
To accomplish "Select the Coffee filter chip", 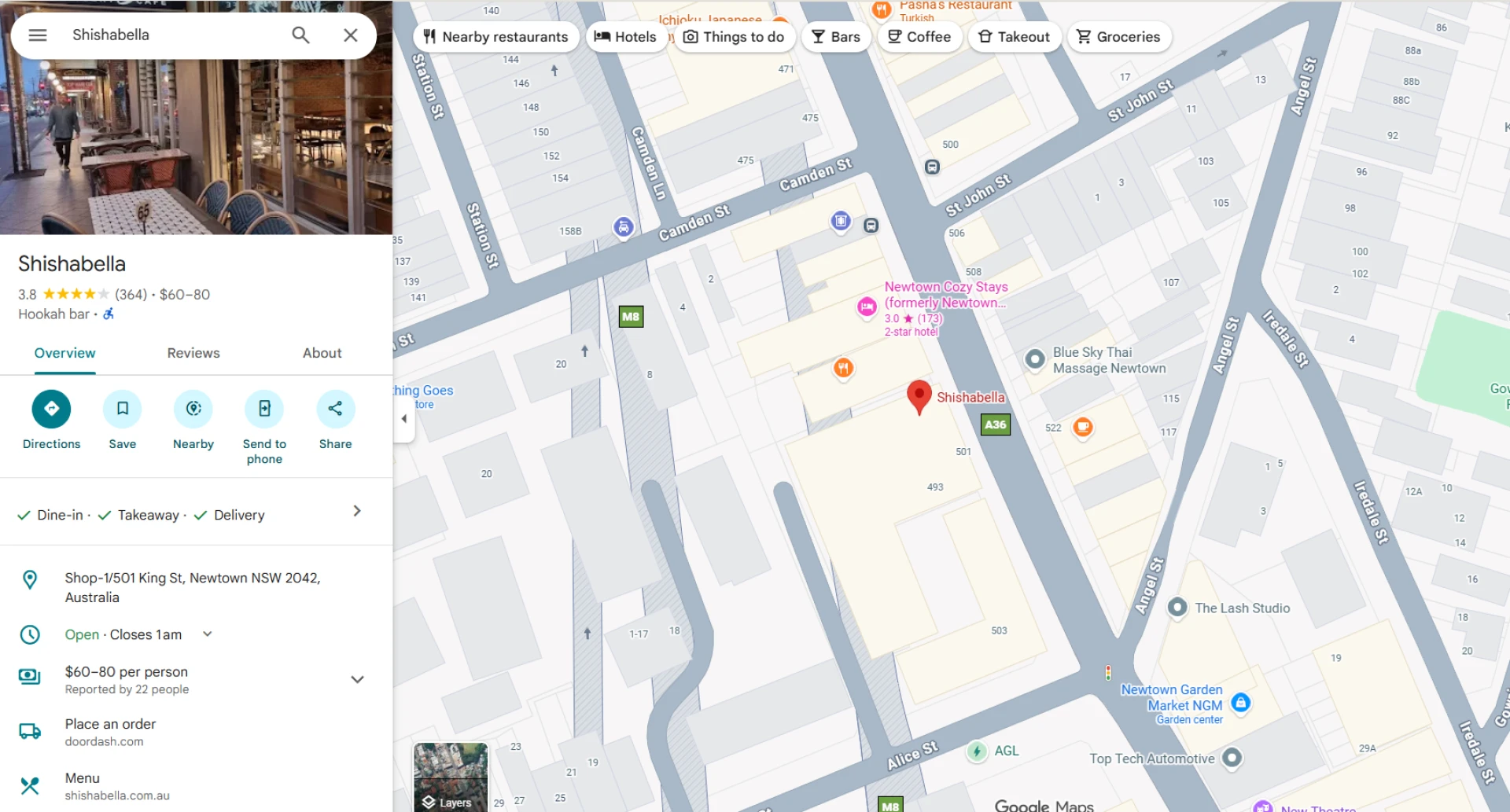I will click(x=919, y=37).
